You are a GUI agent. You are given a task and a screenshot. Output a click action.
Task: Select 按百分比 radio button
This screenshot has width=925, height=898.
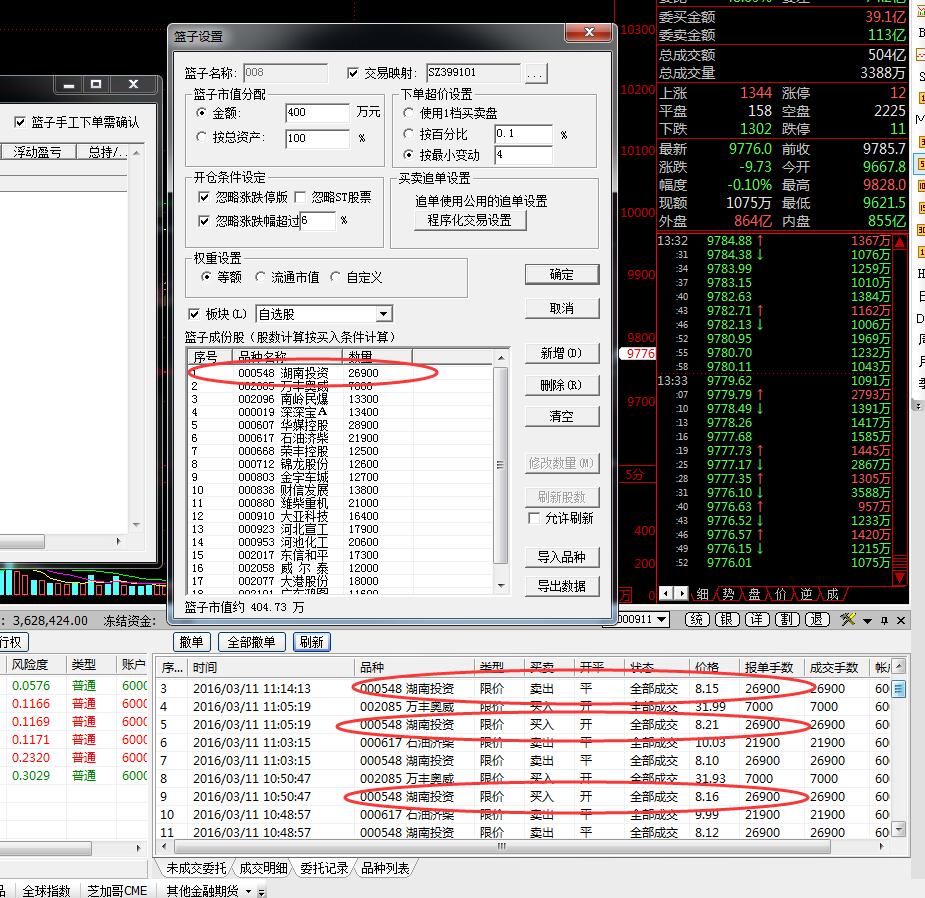click(x=408, y=134)
